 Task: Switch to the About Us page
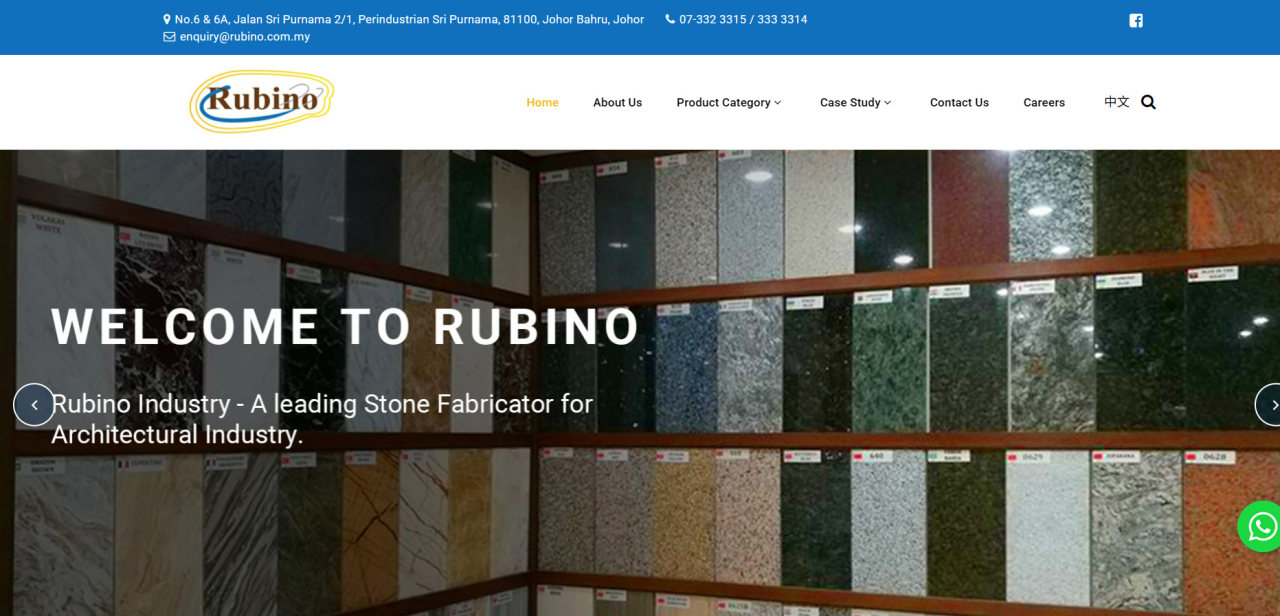tap(617, 102)
